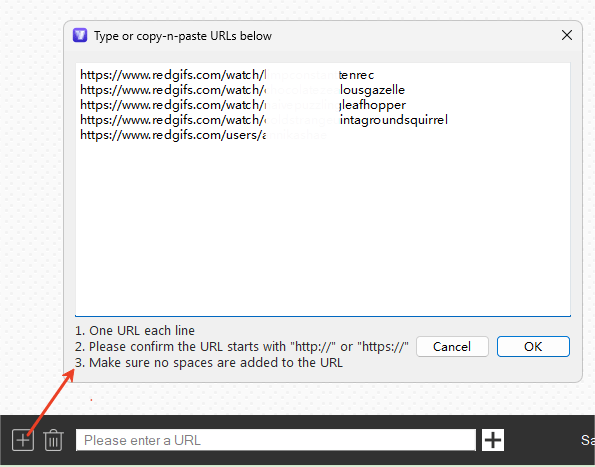Click the 'One URL each line' hint

135,330
